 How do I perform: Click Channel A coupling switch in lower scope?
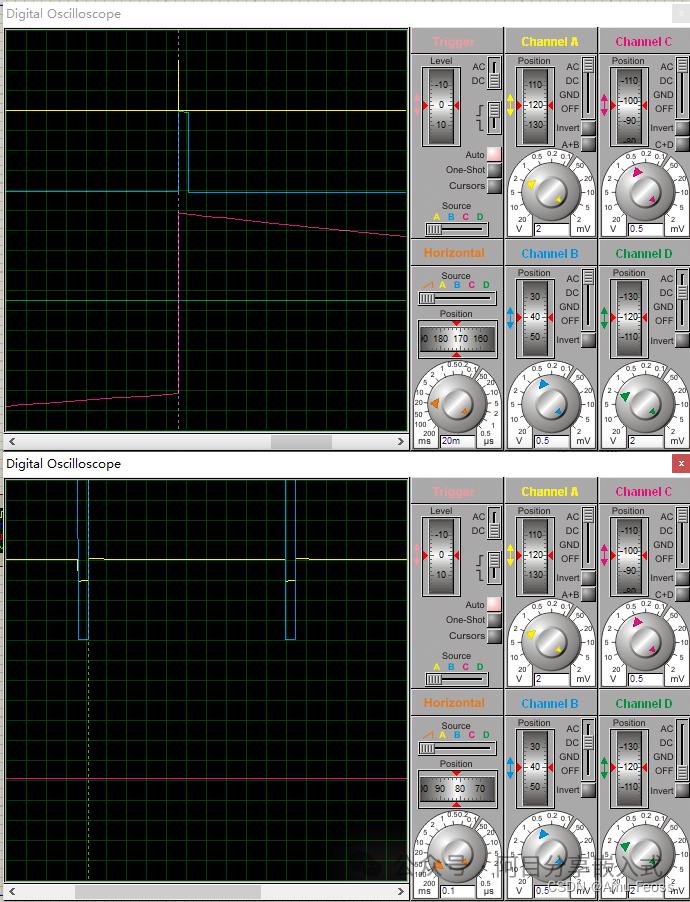pos(588,537)
